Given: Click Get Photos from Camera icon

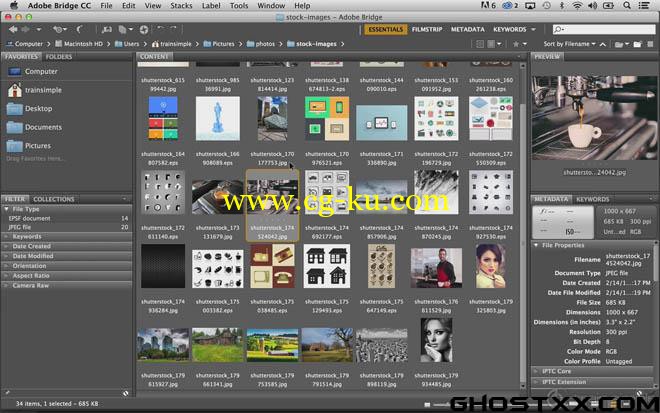Looking at the screenshot, I should [107, 29].
